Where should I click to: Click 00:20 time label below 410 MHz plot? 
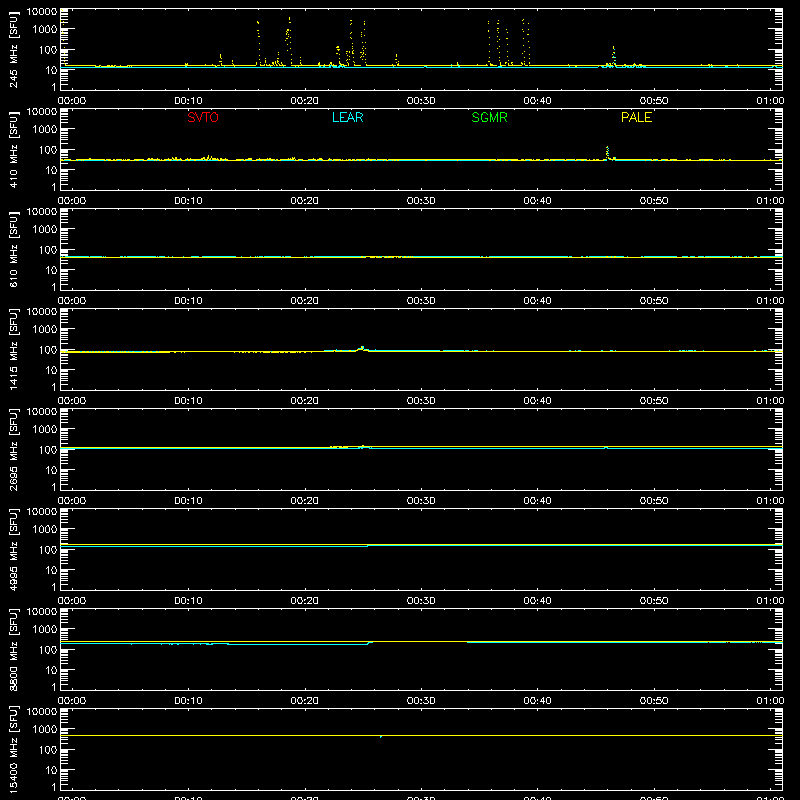tap(305, 201)
